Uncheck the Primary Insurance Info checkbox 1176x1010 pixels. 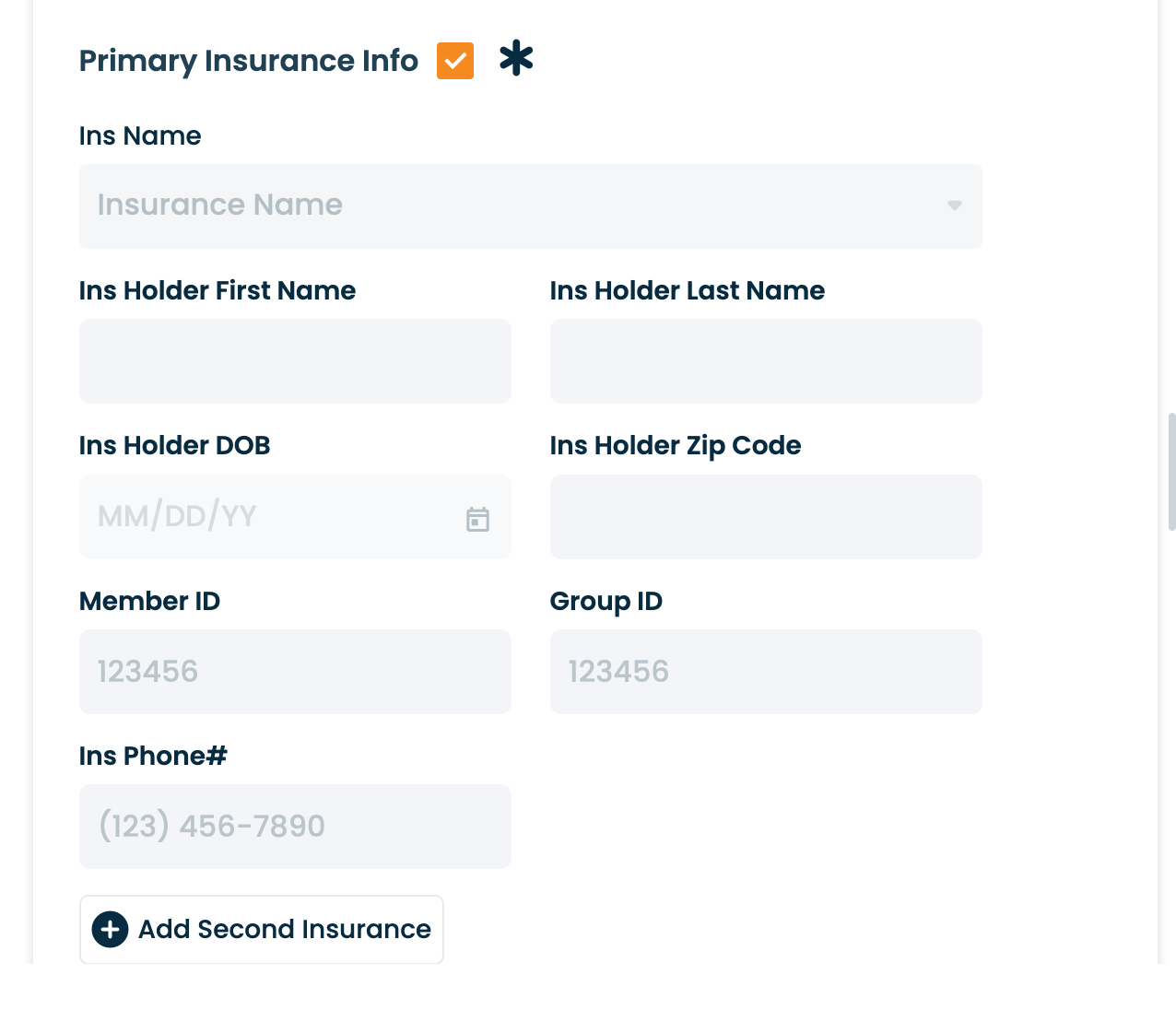click(455, 61)
